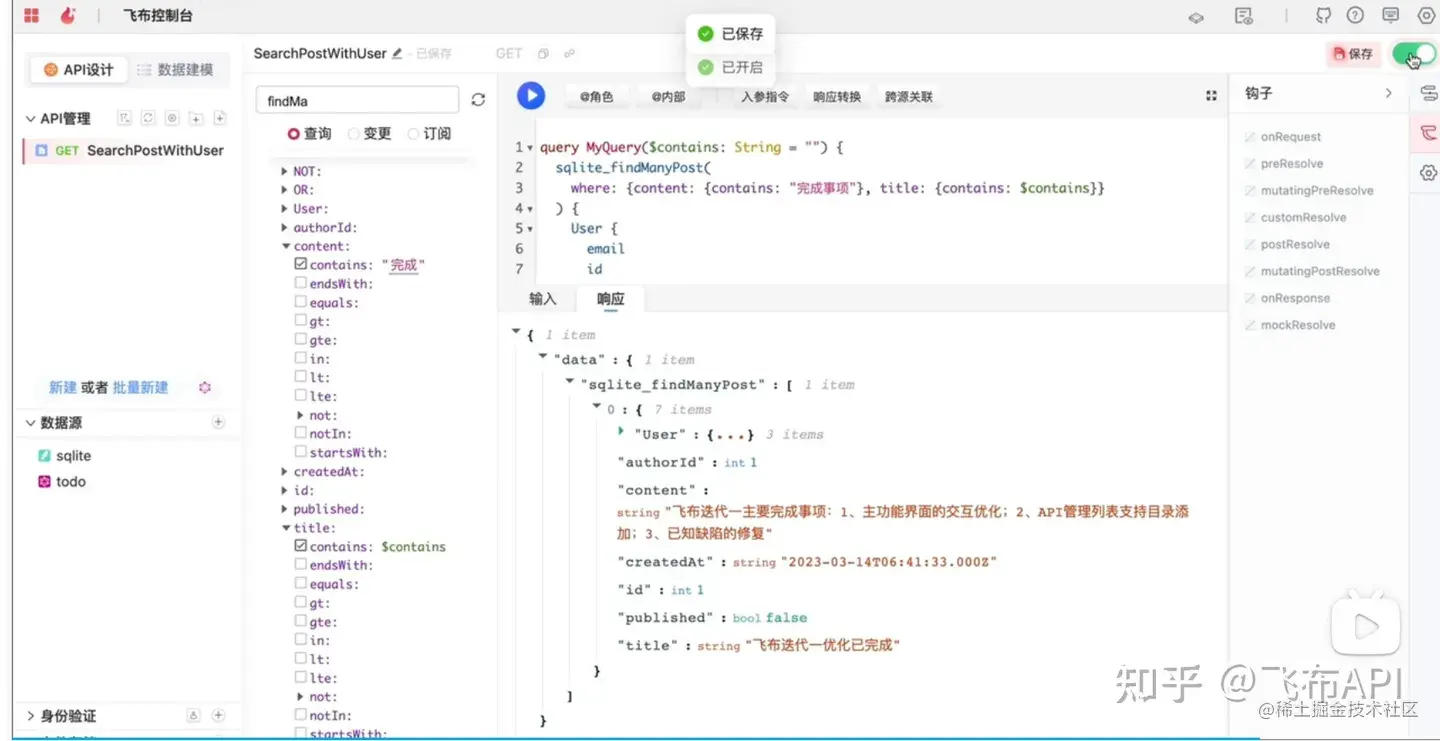This screenshot has width=1440, height=741.
Task: Switch to API设计 tab
Action: [x=79, y=70]
